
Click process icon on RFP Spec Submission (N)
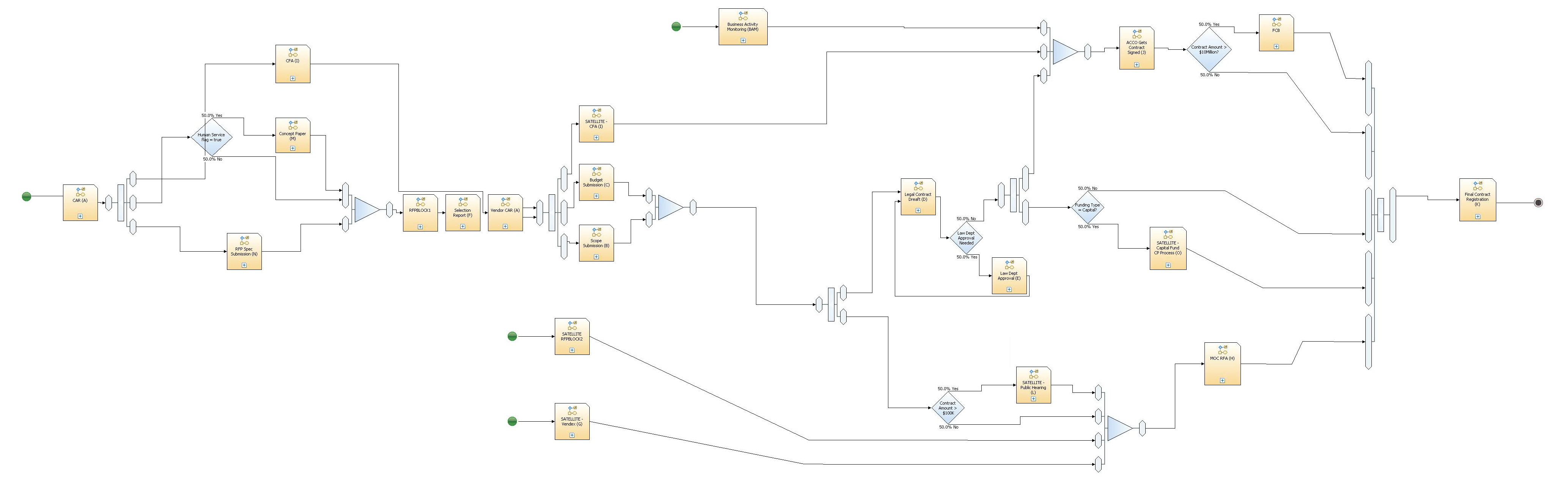[244, 240]
